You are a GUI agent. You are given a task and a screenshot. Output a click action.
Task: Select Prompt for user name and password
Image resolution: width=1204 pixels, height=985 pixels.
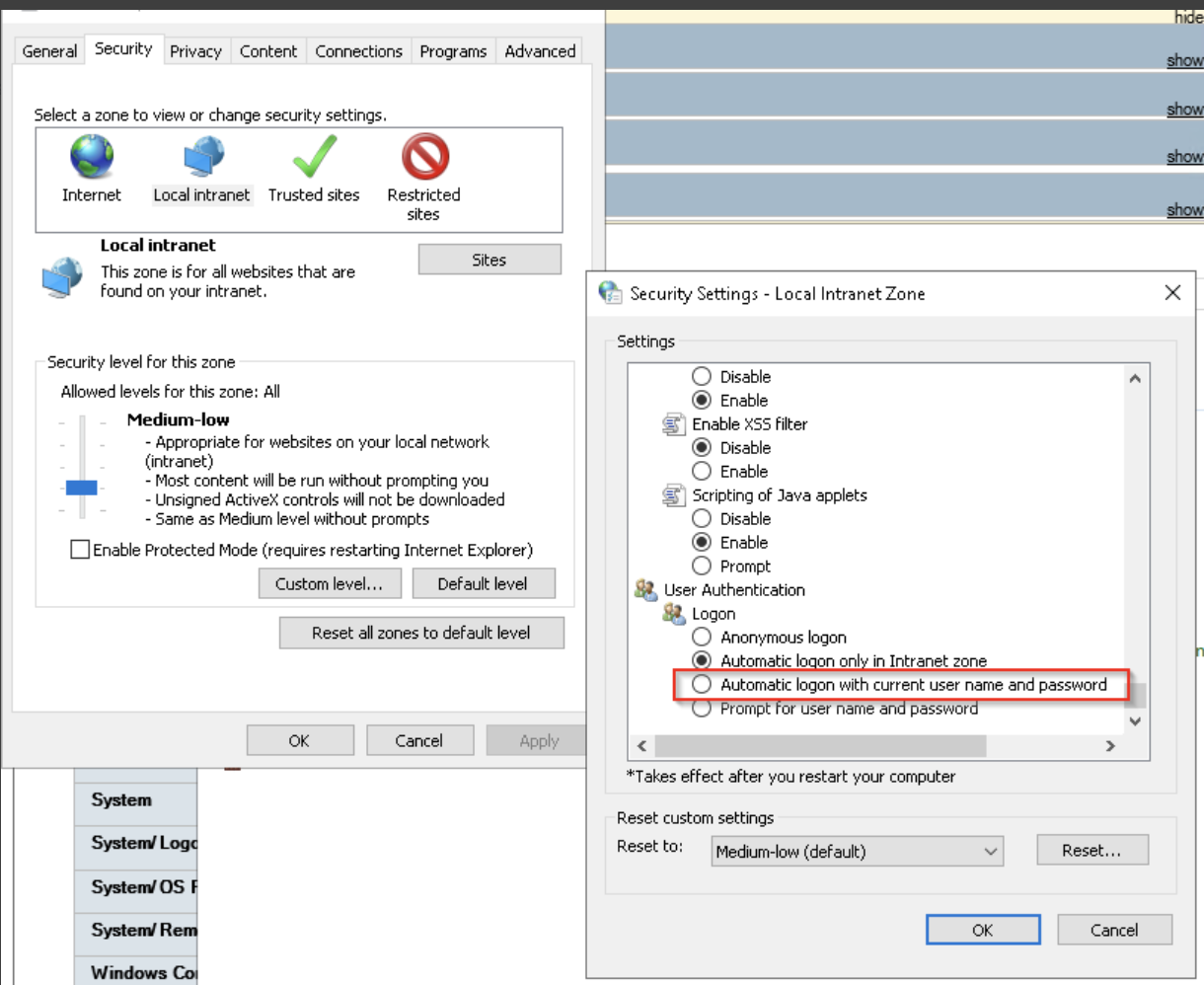(702, 708)
